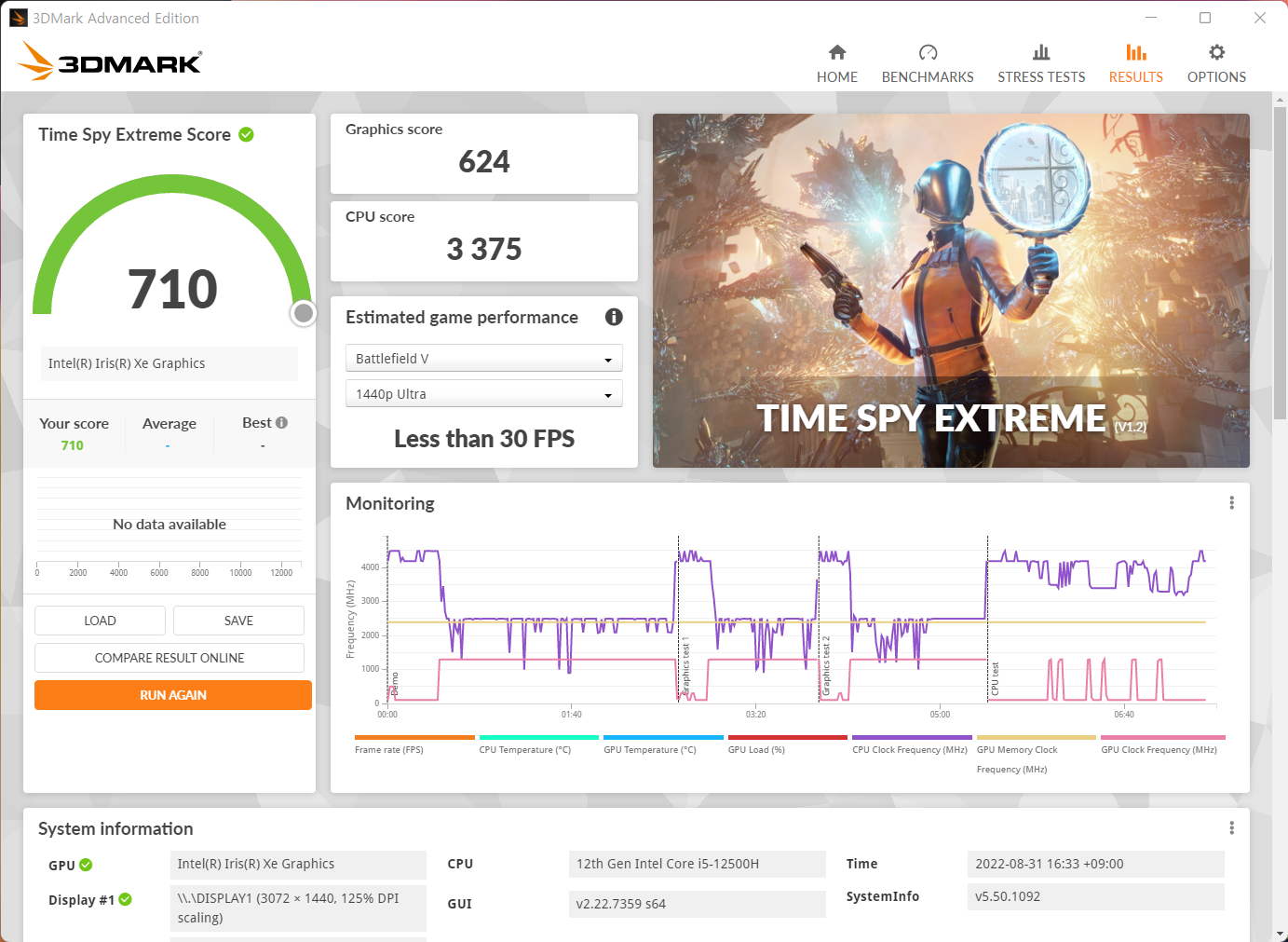Toggle GPU Load (%) legend series
The width and height of the screenshot is (1288, 942).
(x=788, y=744)
